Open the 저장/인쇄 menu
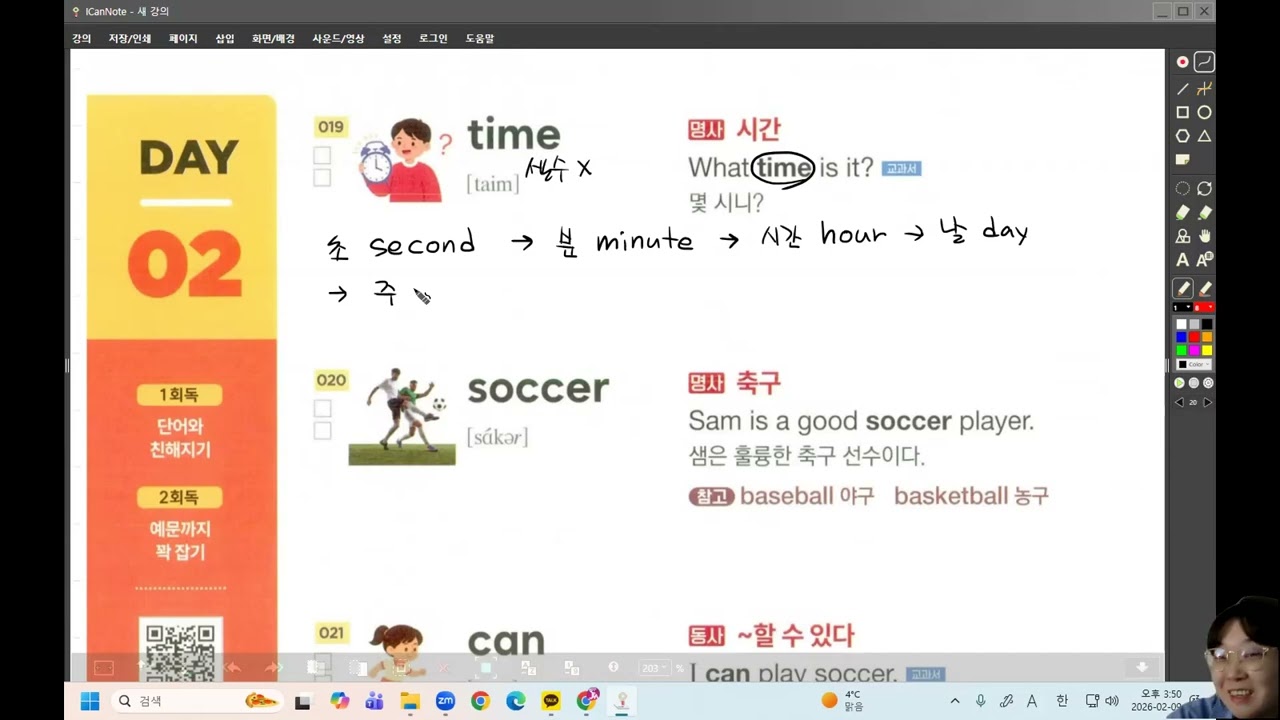1280x720 pixels. (x=130, y=39)
